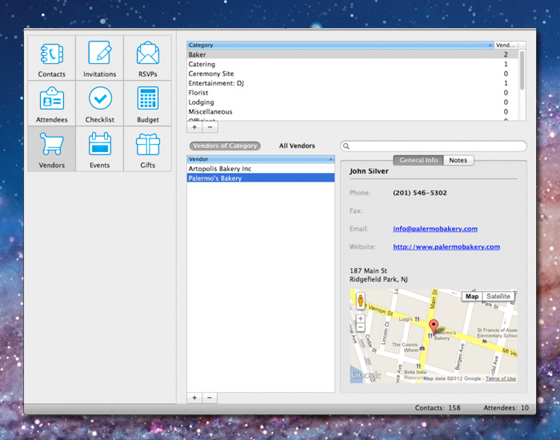
Task: Open the Contacts section
Action: [x=51, y=58]
